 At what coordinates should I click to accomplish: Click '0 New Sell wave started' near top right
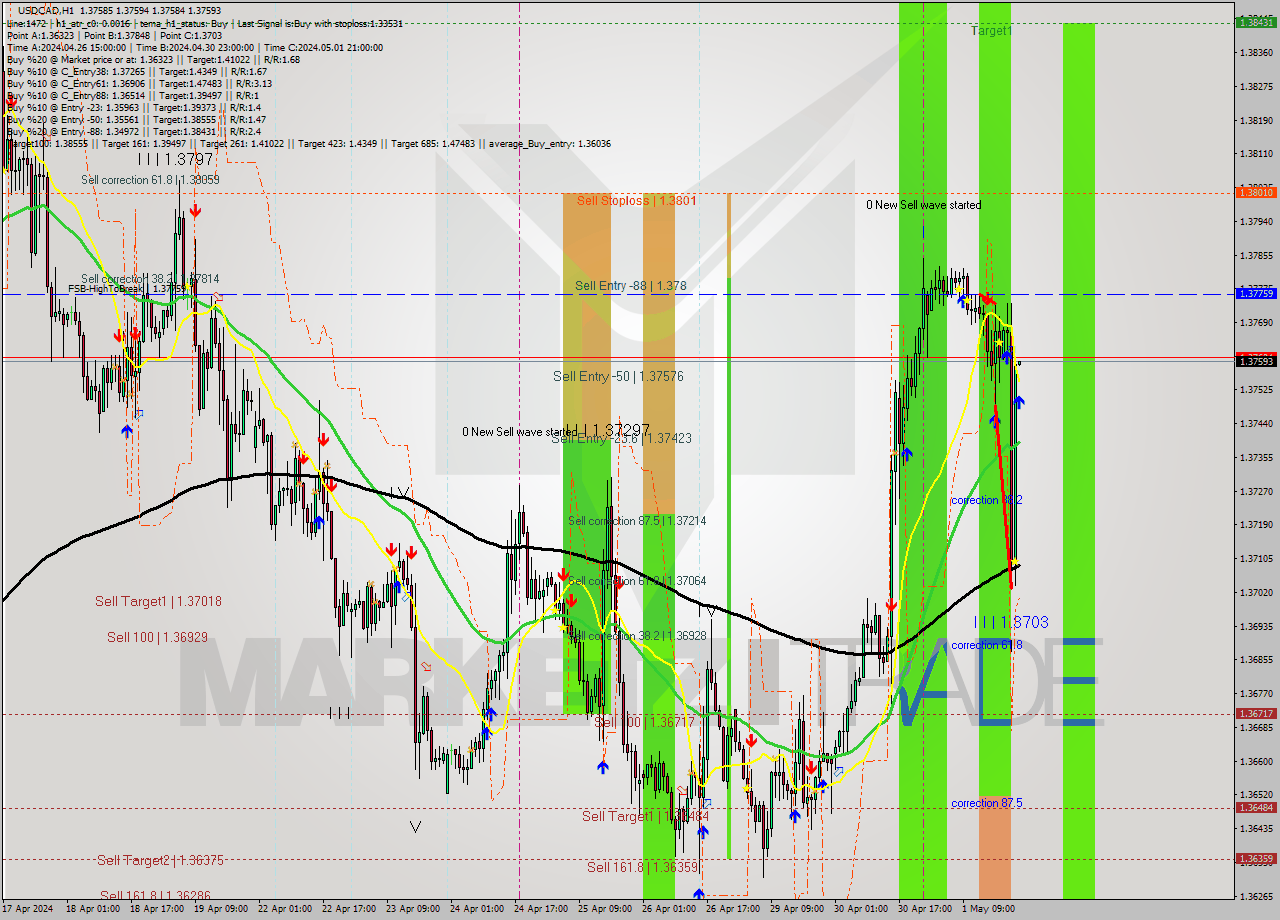(923, 205)
